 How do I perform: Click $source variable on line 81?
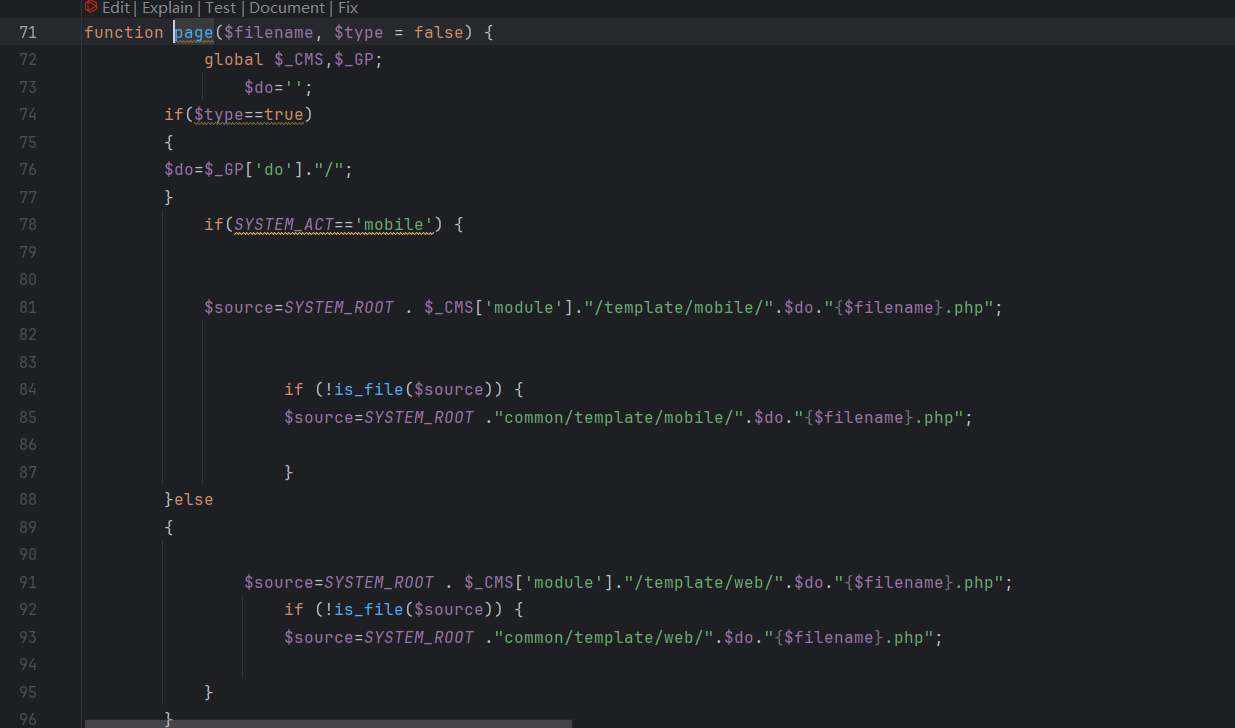pos(239,307)
